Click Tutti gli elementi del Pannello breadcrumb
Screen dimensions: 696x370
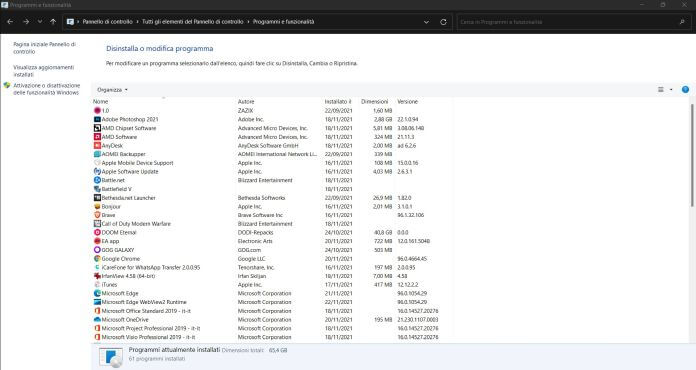click(x=193, y=22)
